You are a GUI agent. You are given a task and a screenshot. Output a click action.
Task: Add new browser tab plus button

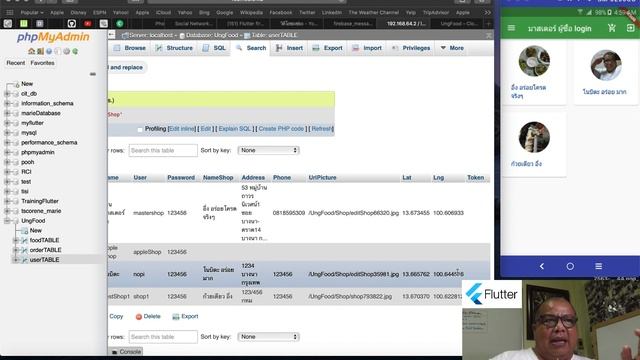coord(489,24)
